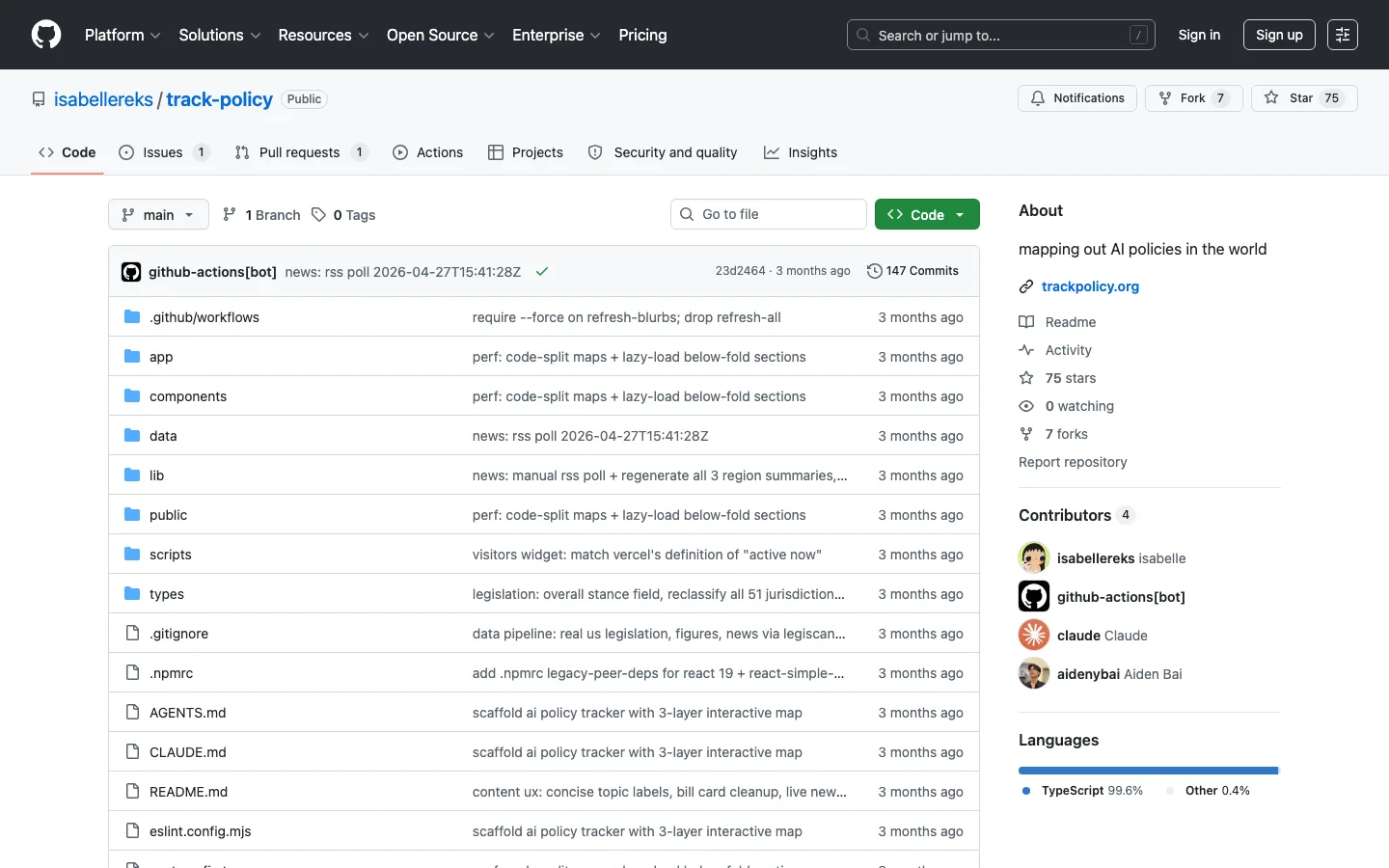Select the types folder icon
The width and height of the screenshot is (1389, 868).
[x=132, y=593]
